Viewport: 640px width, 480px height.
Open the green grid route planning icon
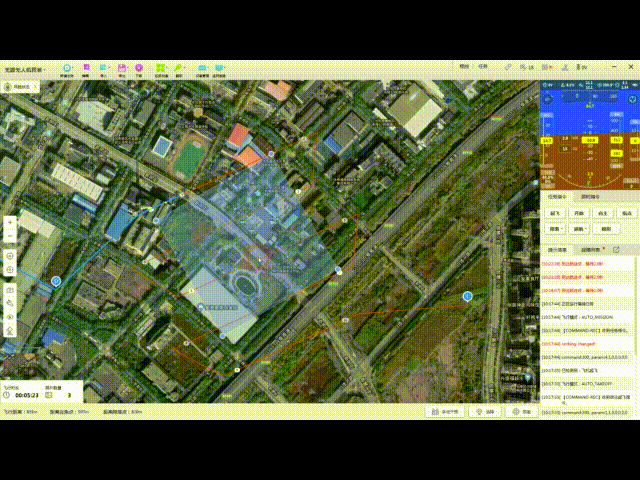click(160, 68)
